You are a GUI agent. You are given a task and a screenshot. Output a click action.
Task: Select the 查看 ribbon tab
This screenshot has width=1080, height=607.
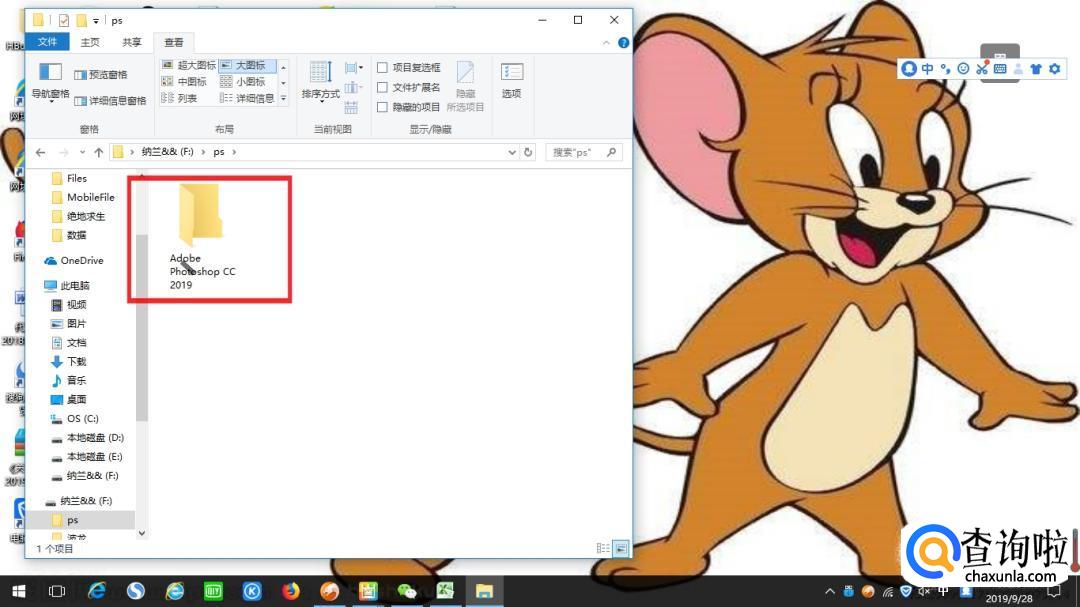[174, 42]
